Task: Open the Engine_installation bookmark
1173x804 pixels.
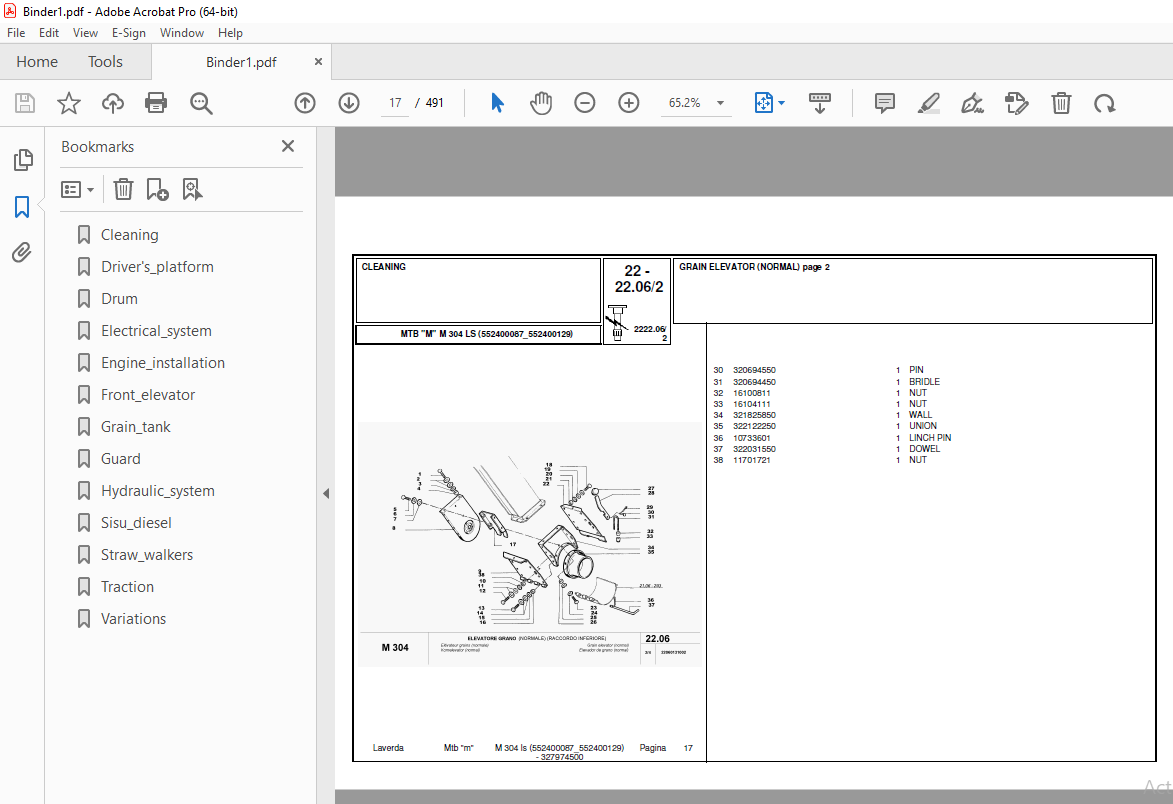Action: tap(163, 363)
